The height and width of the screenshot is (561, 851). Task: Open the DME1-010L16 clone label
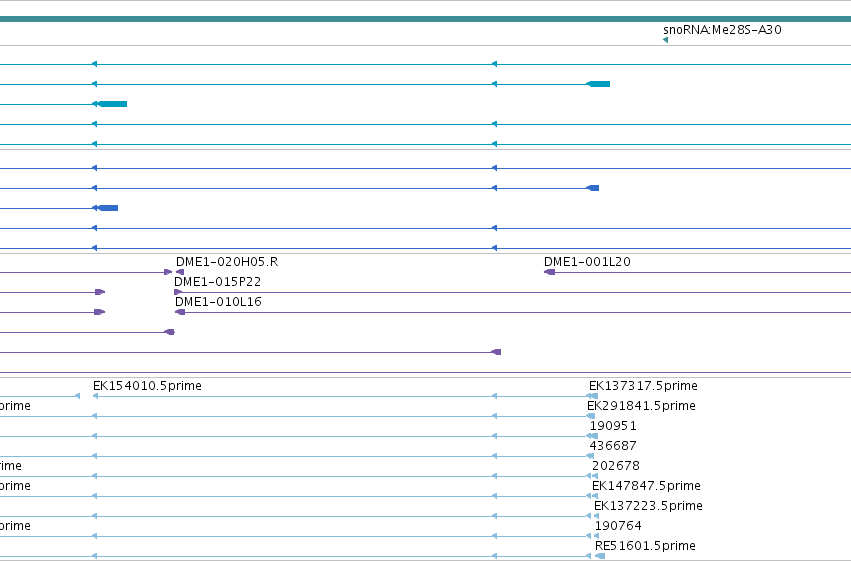(218, 302)
